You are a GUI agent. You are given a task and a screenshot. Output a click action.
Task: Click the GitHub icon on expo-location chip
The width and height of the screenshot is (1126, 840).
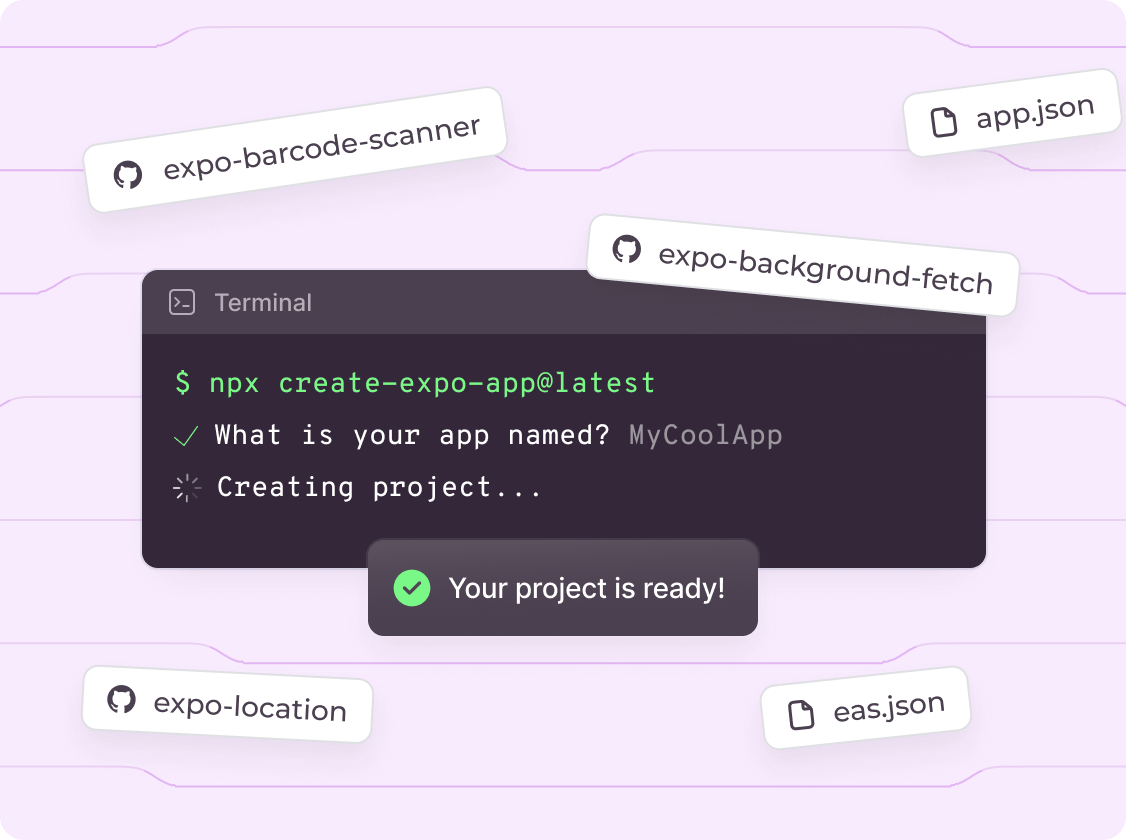(x=121, y=699)
